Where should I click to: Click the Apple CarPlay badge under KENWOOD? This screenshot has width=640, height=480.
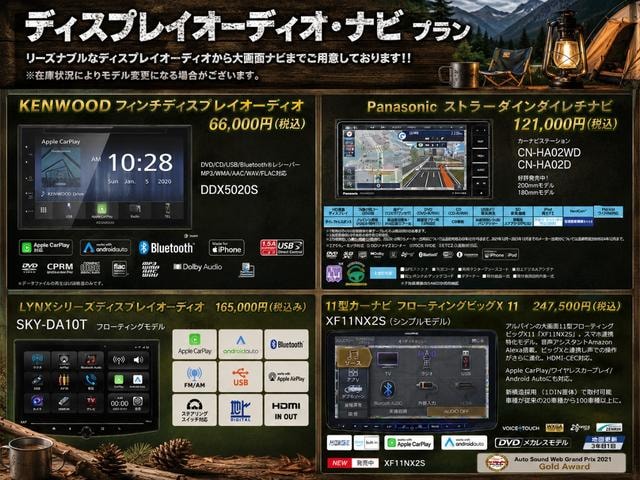tap(46, 247)
